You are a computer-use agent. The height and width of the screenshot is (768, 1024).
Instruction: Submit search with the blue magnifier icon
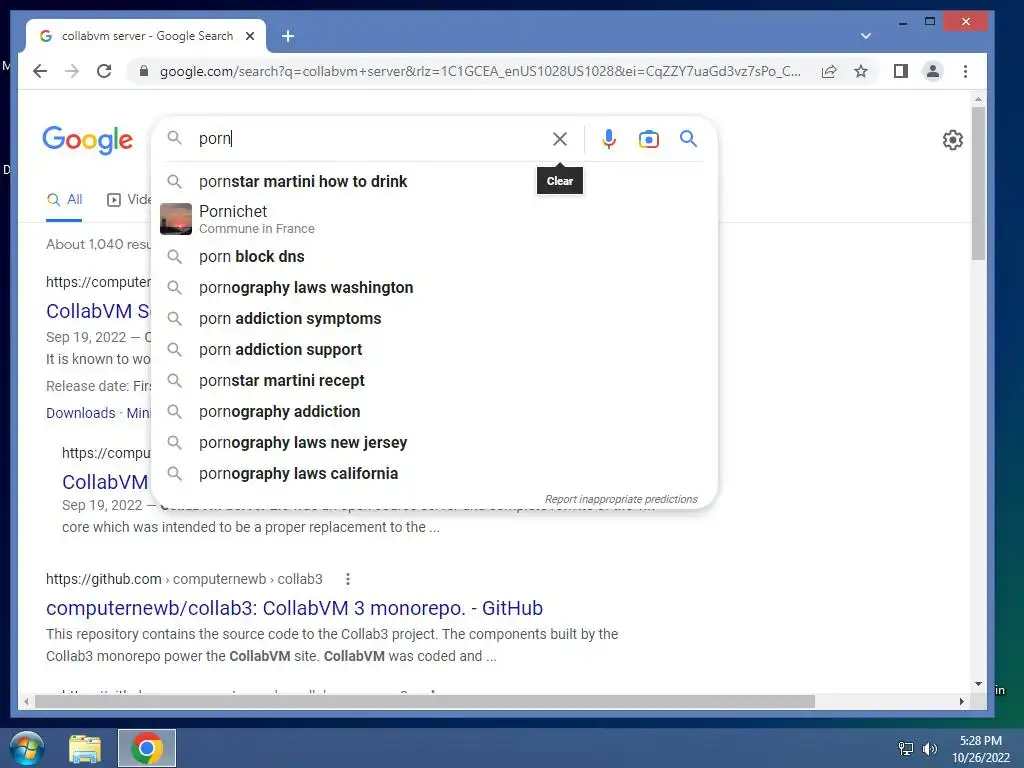[x=688, y=138]
